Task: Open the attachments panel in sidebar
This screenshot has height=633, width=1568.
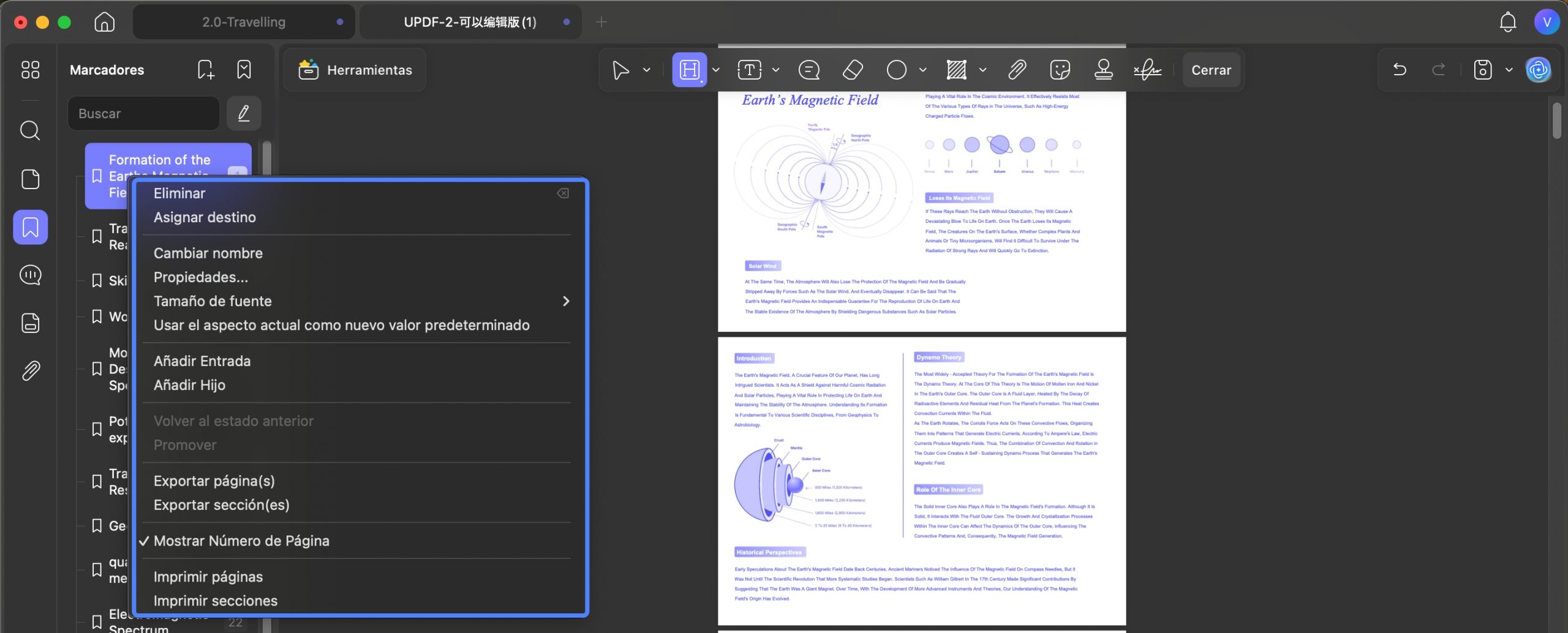Action: tap(30, 370)
